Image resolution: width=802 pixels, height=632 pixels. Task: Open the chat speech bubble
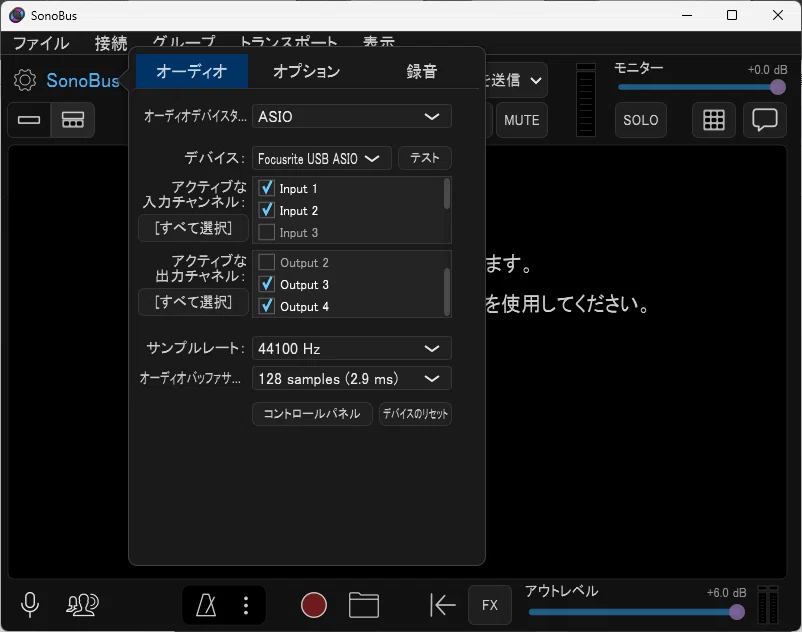point(765,120)
